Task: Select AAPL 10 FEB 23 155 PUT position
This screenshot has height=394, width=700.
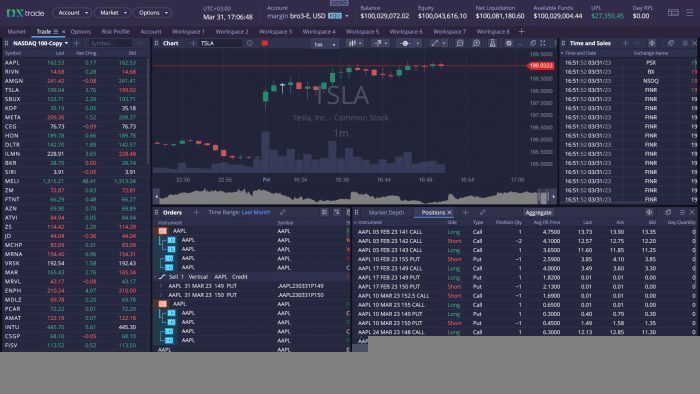Action: (x=525, y=259)
